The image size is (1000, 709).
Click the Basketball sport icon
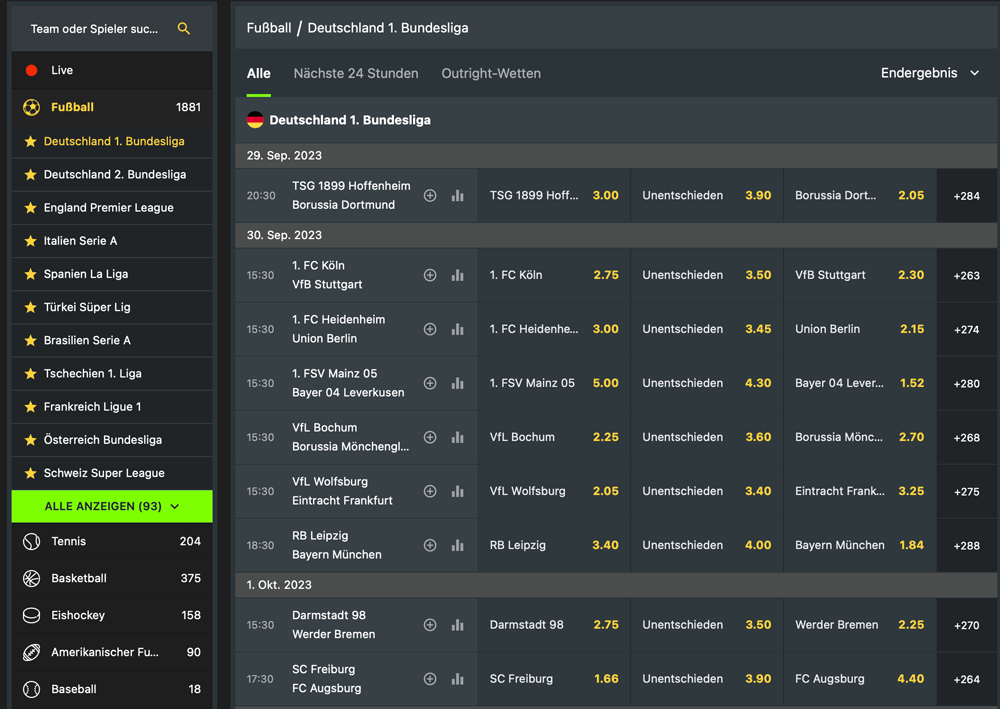coord(31,578)
